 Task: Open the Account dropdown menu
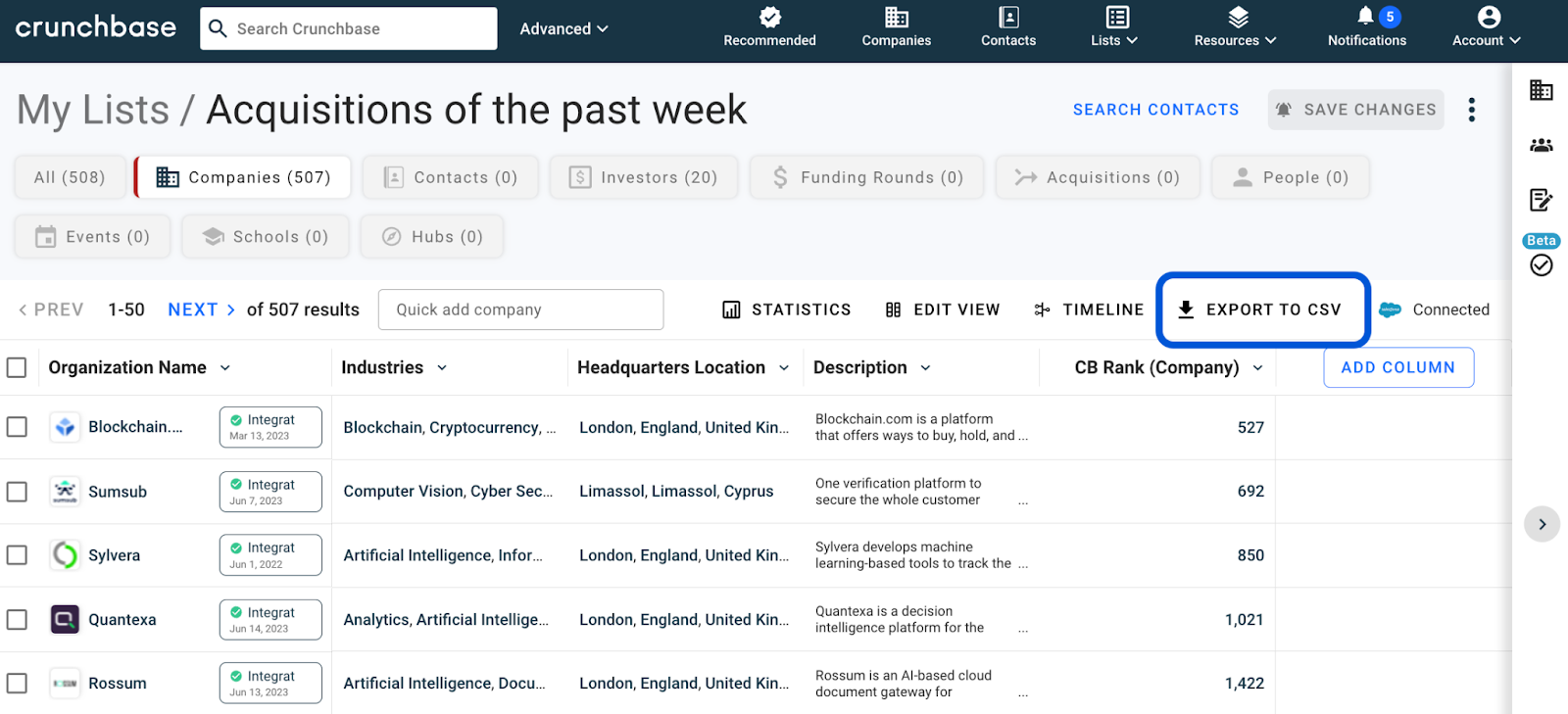point(1487,27)
